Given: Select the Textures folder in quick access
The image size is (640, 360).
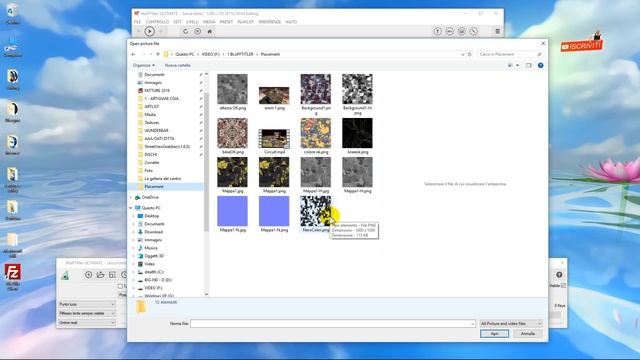Looking at the screenshot, I should 151,122.
